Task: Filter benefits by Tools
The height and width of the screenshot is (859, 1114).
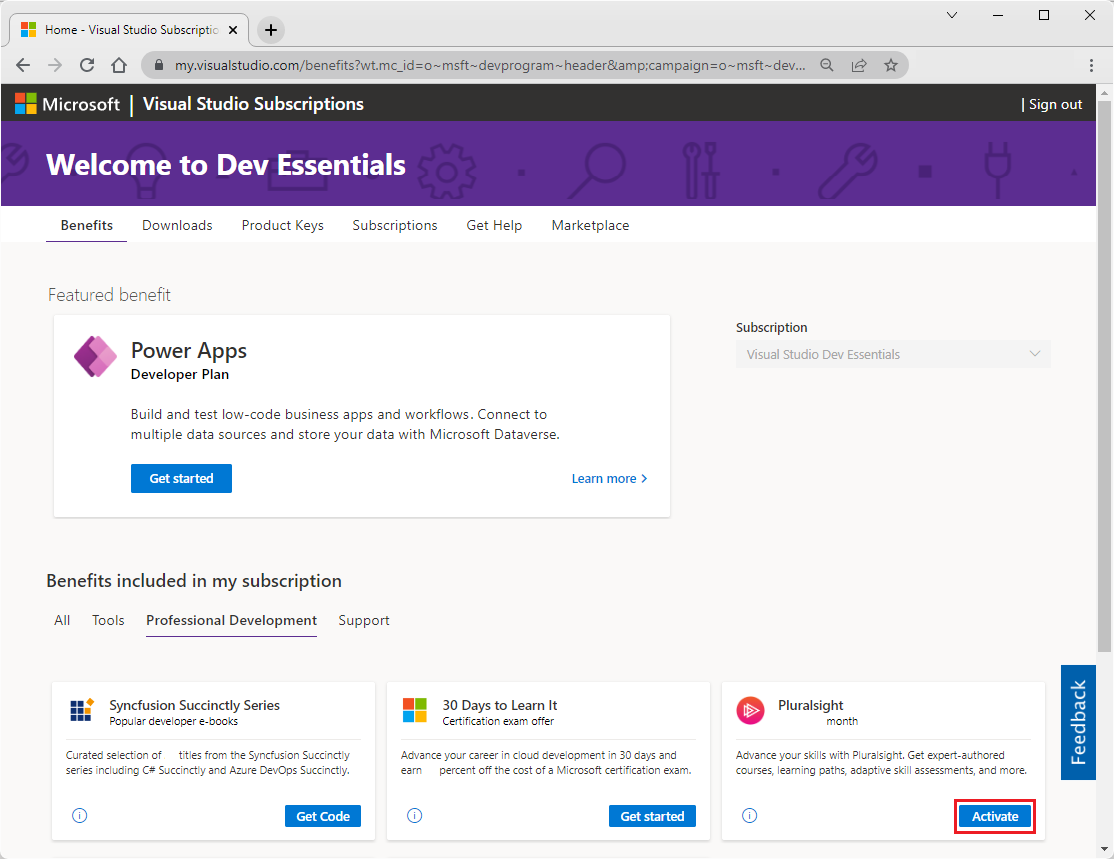Action: [108, 620]
